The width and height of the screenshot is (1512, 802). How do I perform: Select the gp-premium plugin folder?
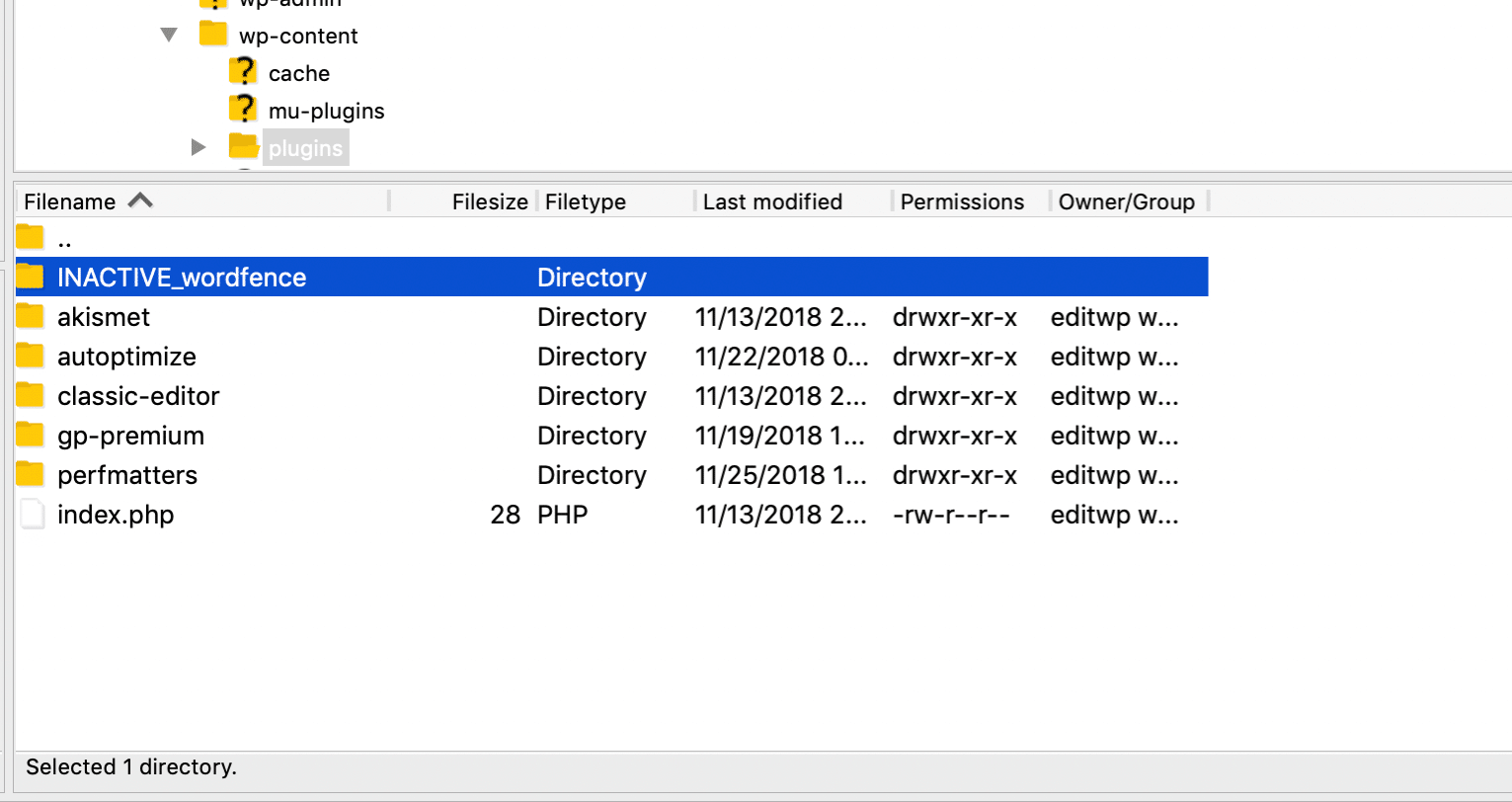pos(129,435)
